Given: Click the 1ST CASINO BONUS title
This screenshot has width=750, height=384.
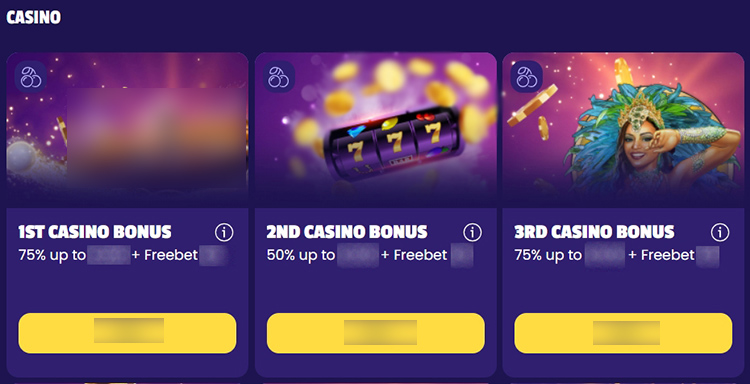Looking at the screenshot, I should pyautogui.click(x=95, y=232).
